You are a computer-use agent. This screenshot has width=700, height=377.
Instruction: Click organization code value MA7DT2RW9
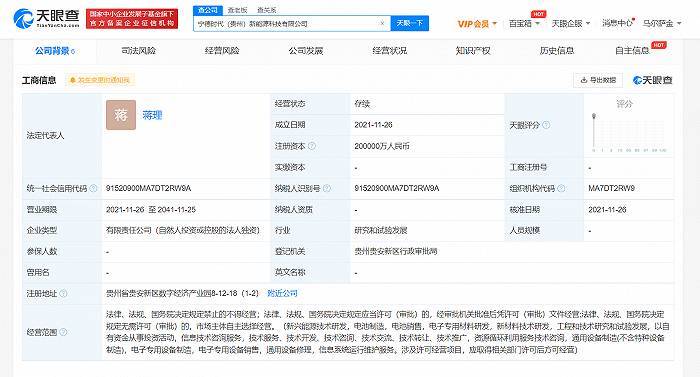[x=611, y=188]
